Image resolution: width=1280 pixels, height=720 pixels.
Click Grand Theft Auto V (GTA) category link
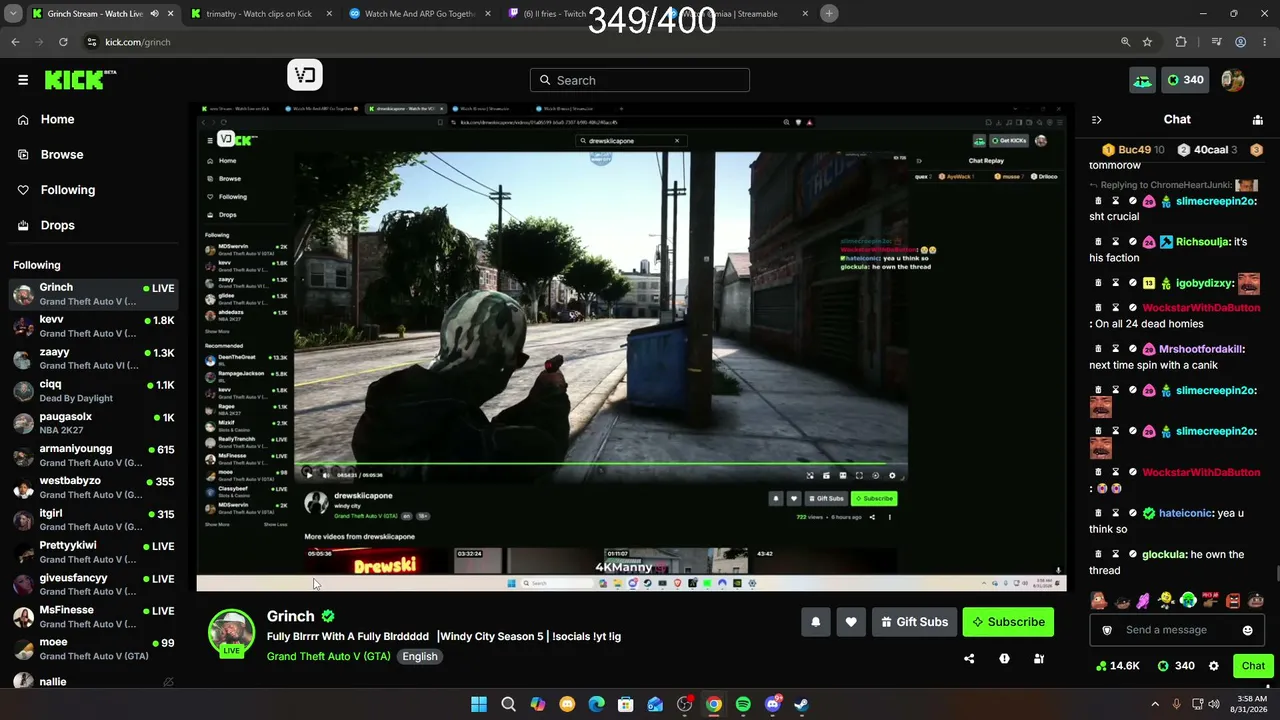click(328, 657)
